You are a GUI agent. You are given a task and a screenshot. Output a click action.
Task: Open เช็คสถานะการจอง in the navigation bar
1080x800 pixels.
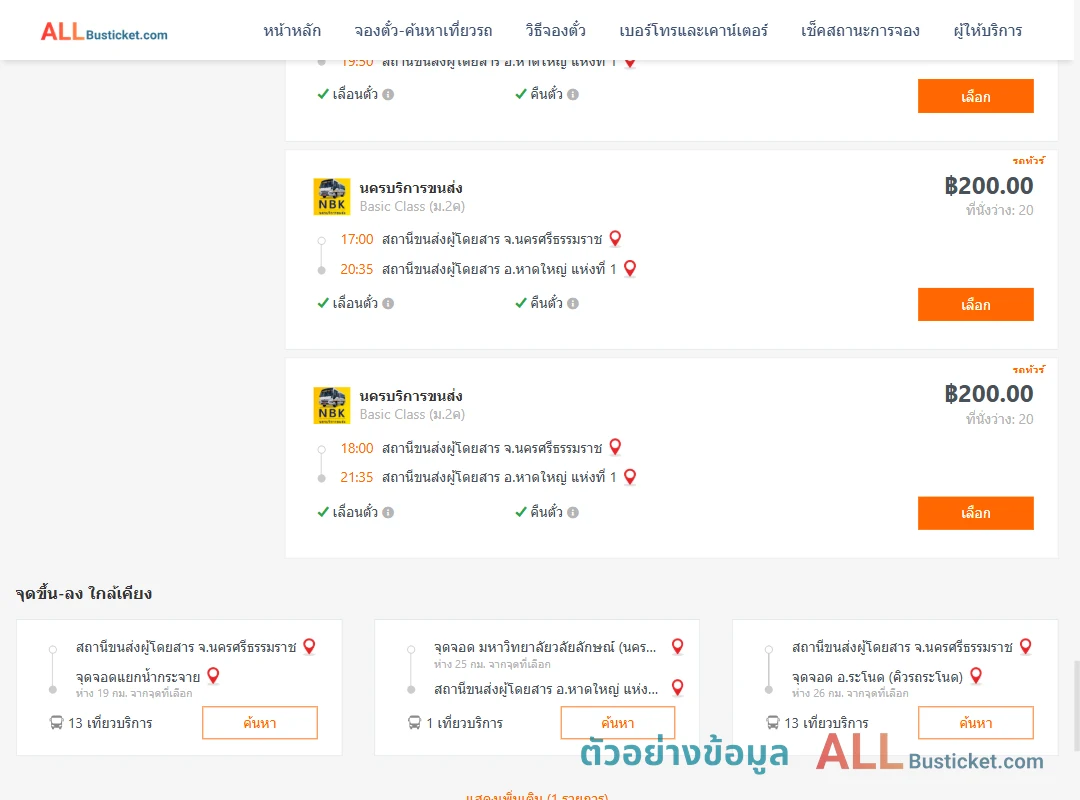pyautogui.click(x=860, y=31)
